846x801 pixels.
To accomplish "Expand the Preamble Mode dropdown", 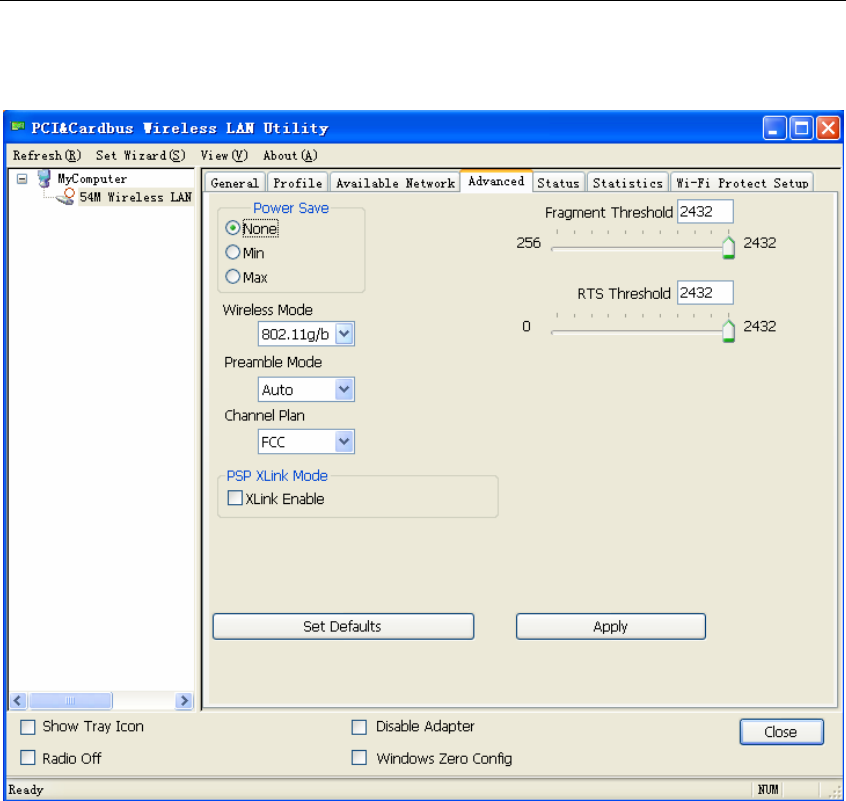I will pyautogui.click(x=345, y=390).
